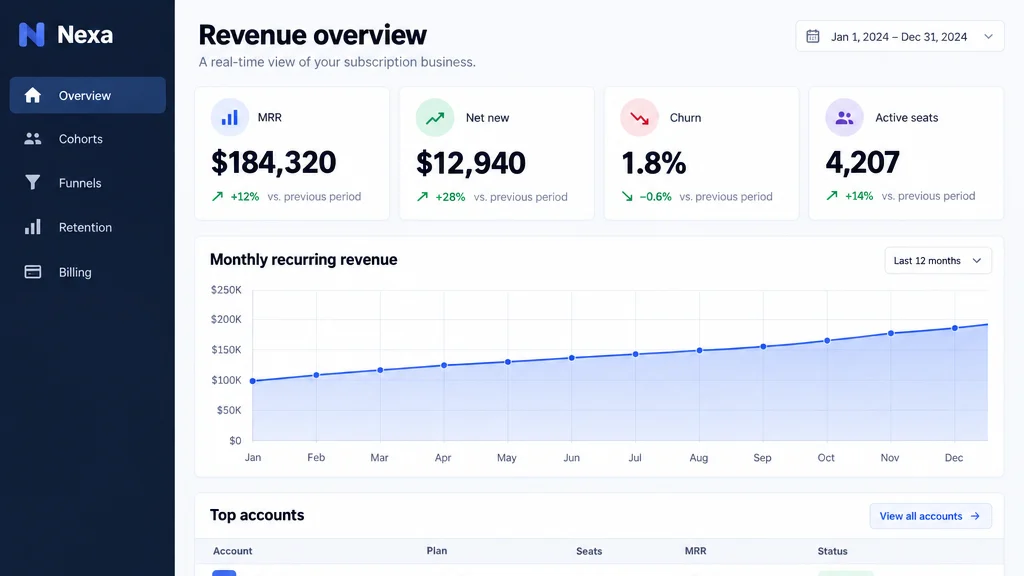Click the calendar icon in date range picker

[x=812, y=36]
